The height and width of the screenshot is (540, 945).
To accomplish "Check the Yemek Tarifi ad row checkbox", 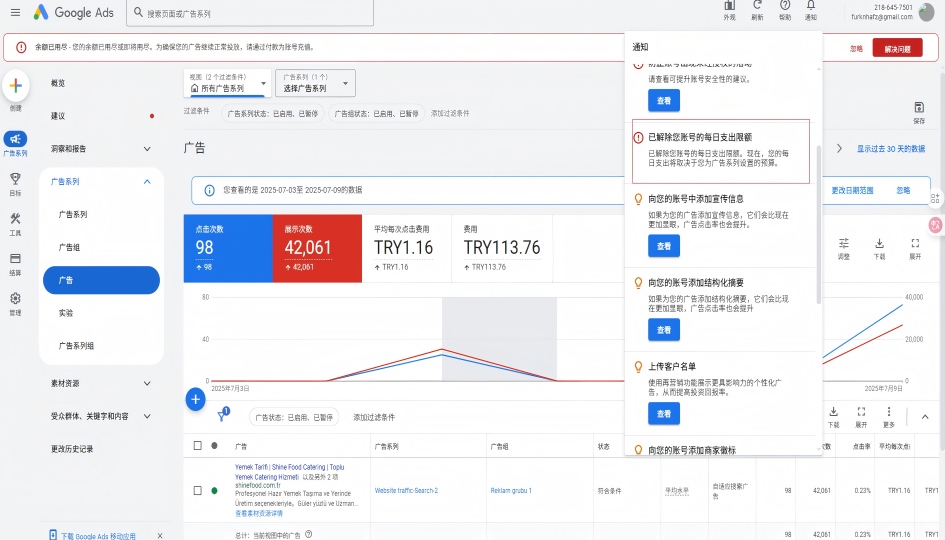I will coord(197,490).
